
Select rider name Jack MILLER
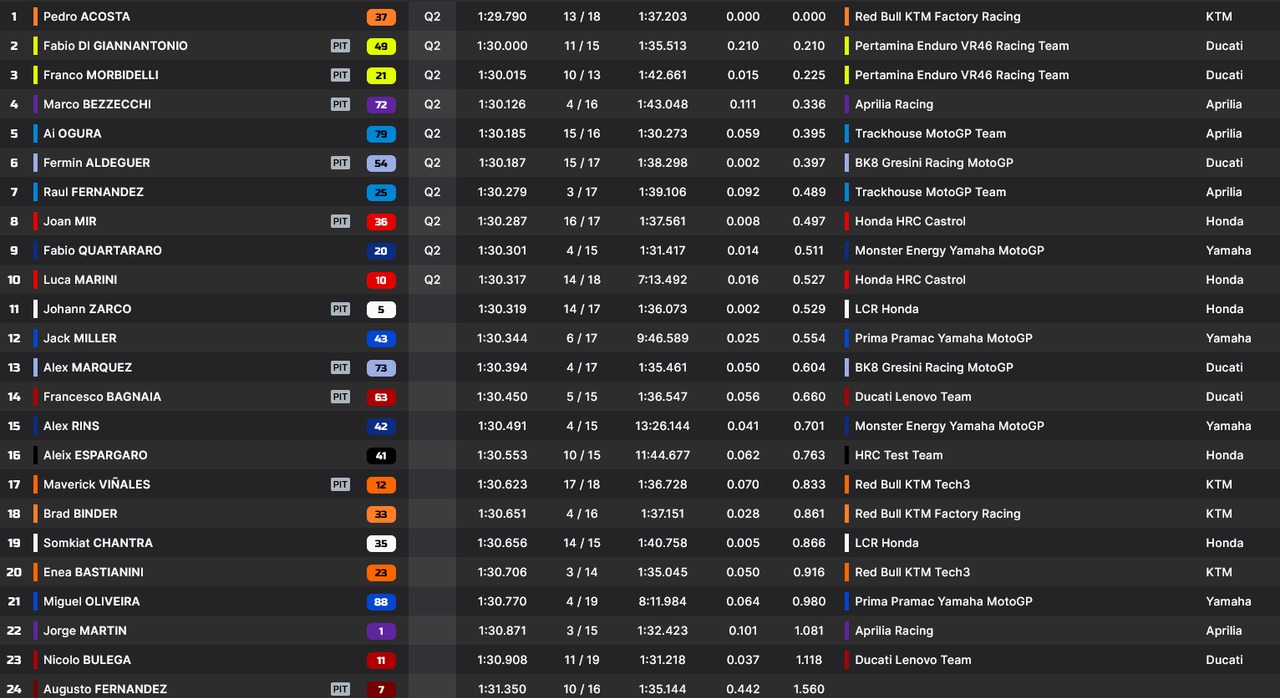(x=80, y=338)
